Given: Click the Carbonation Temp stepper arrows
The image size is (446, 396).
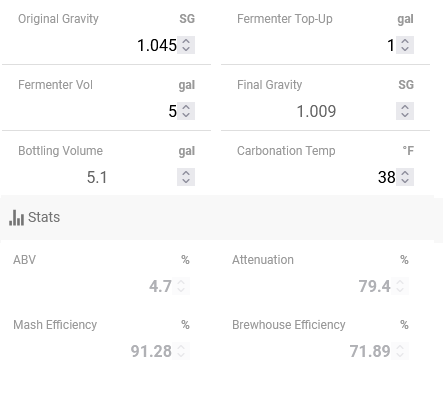Looking at the screenshot, I should tap(405, 177).
